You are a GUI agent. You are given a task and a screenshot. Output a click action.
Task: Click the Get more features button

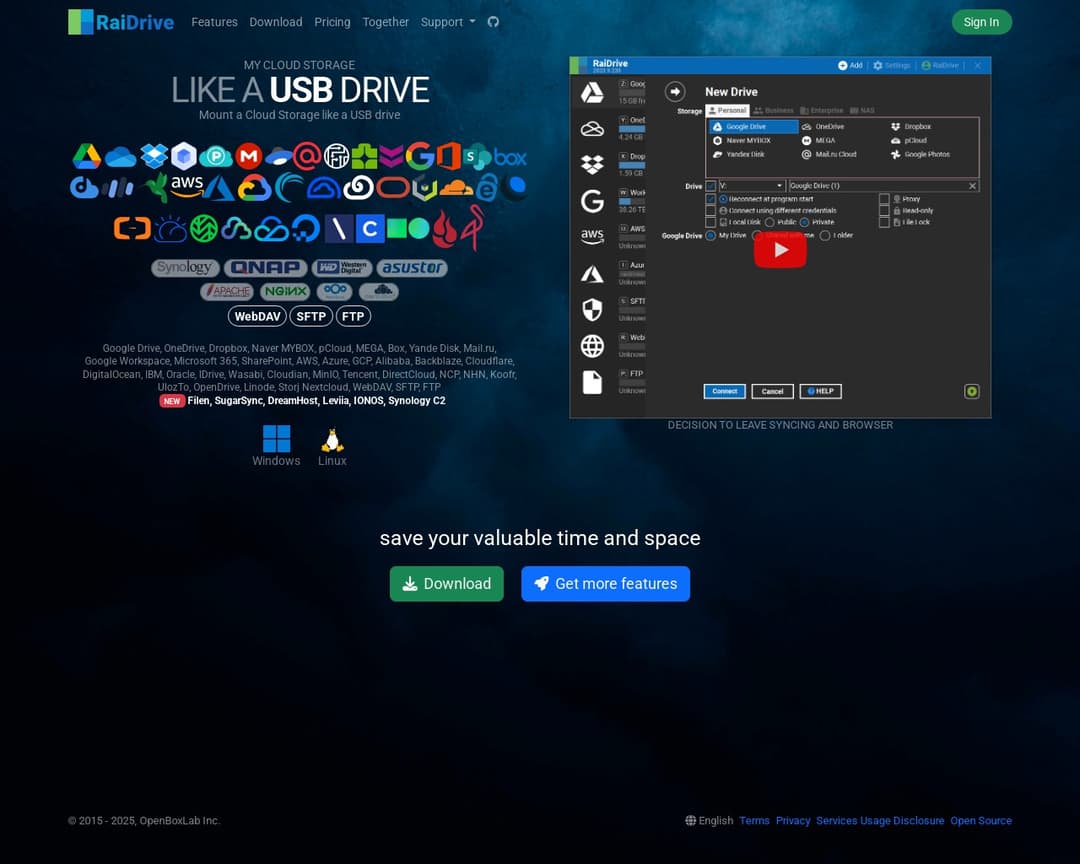tap(605, 584)
